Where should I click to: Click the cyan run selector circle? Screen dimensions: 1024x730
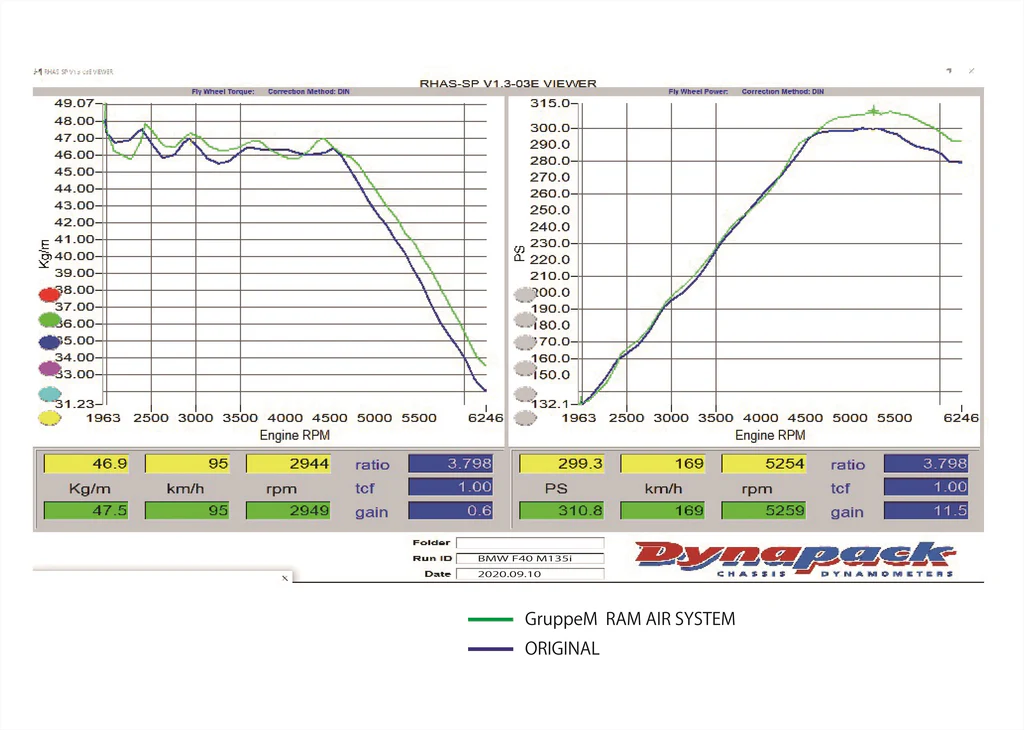49,394
